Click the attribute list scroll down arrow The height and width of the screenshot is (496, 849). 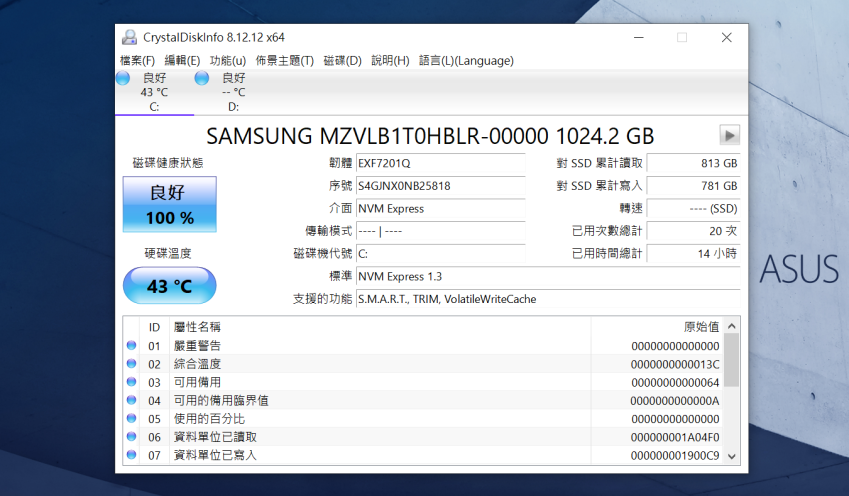pyautogui.click(x=732, y=456)
